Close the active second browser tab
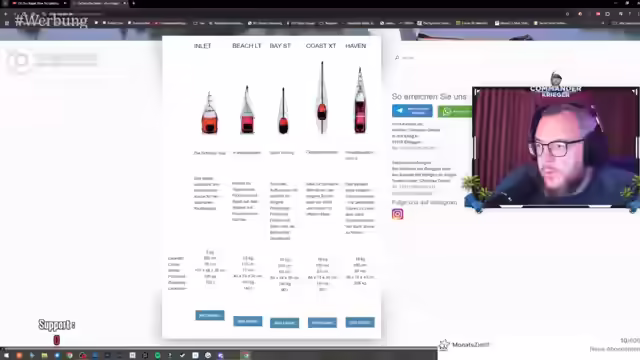This screenshot has height=360, width=640. pyautogui.click(x=125, y=3)
